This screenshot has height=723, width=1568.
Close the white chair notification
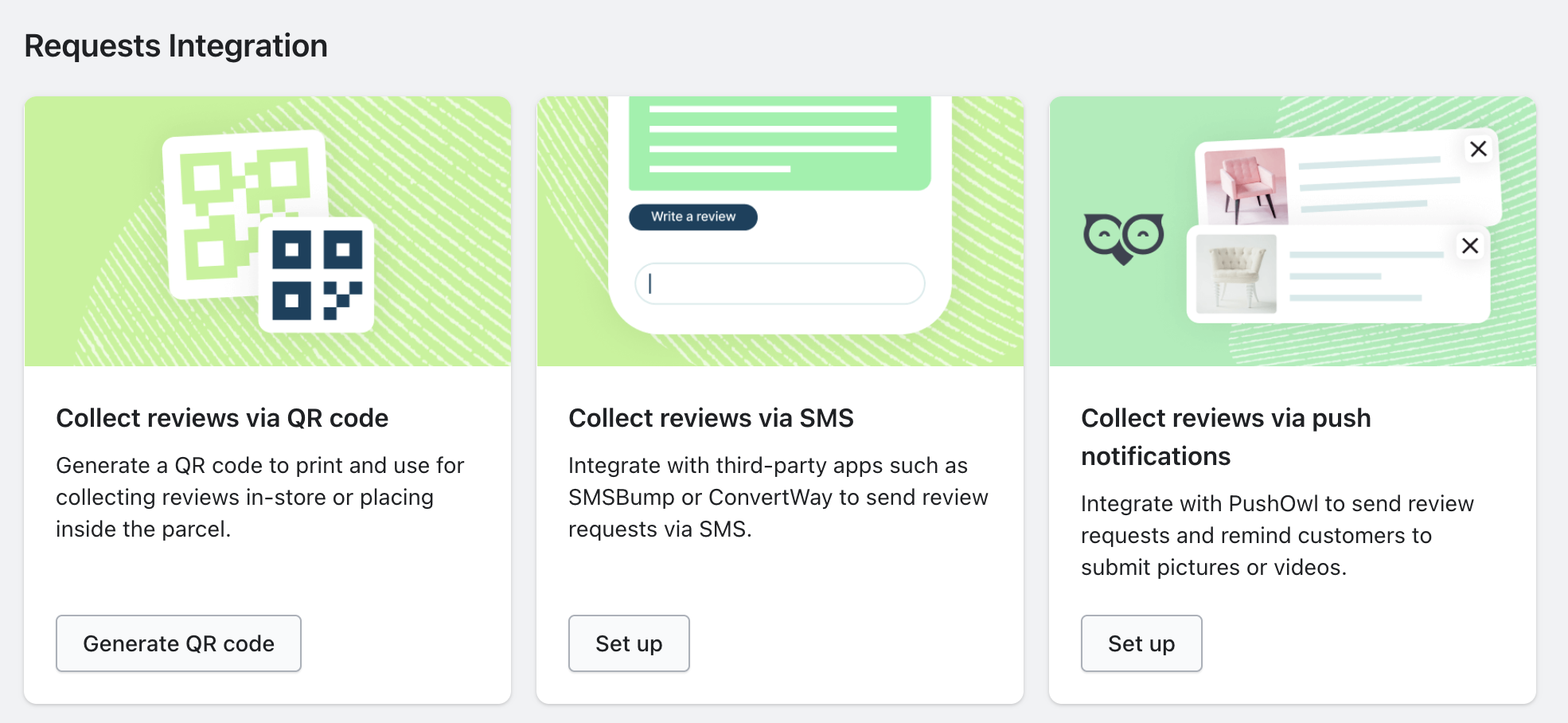1470,246
